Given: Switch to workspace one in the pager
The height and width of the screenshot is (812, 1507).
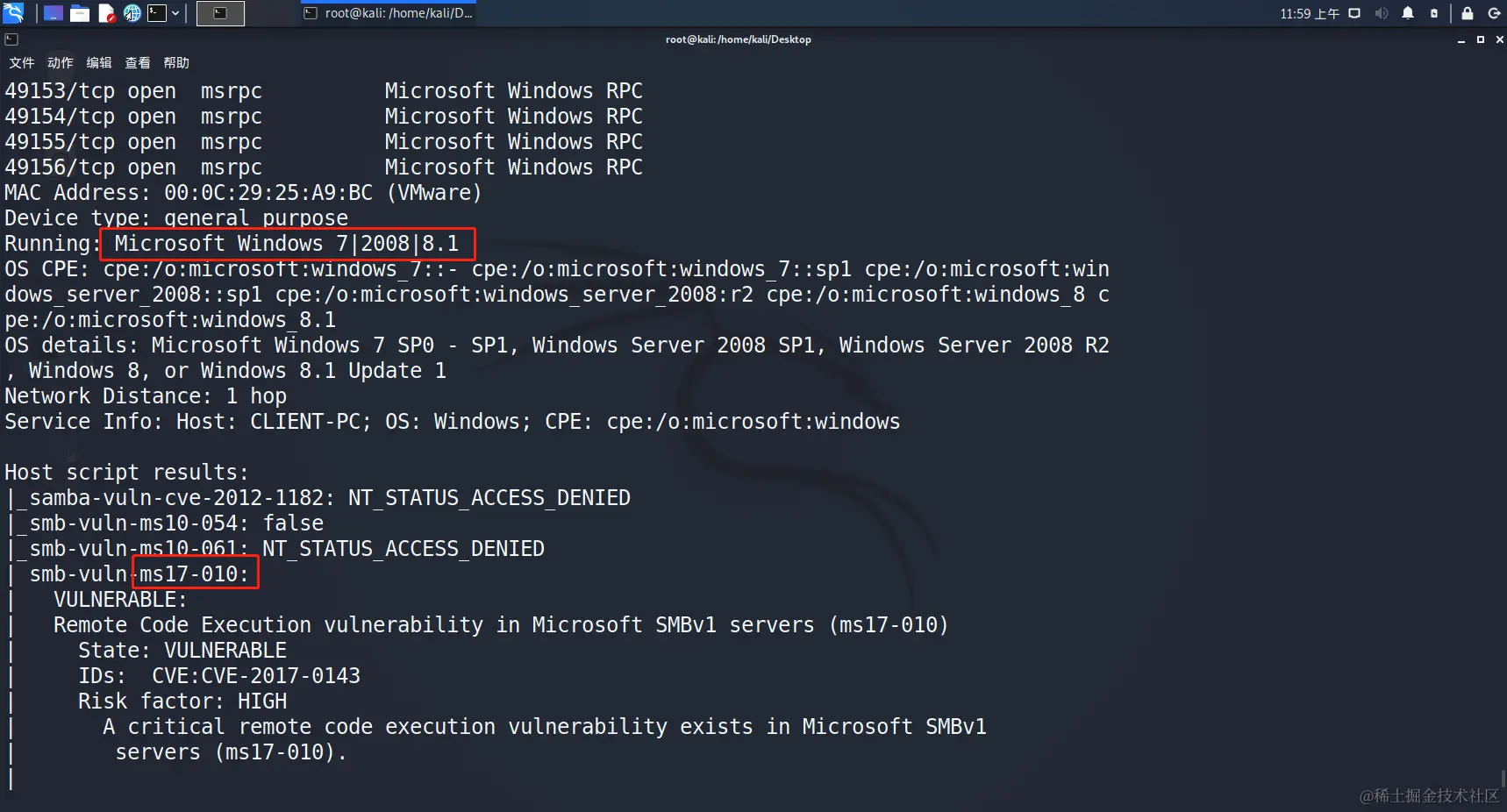Looking at the screenshot, I should (x=220, y=13).
